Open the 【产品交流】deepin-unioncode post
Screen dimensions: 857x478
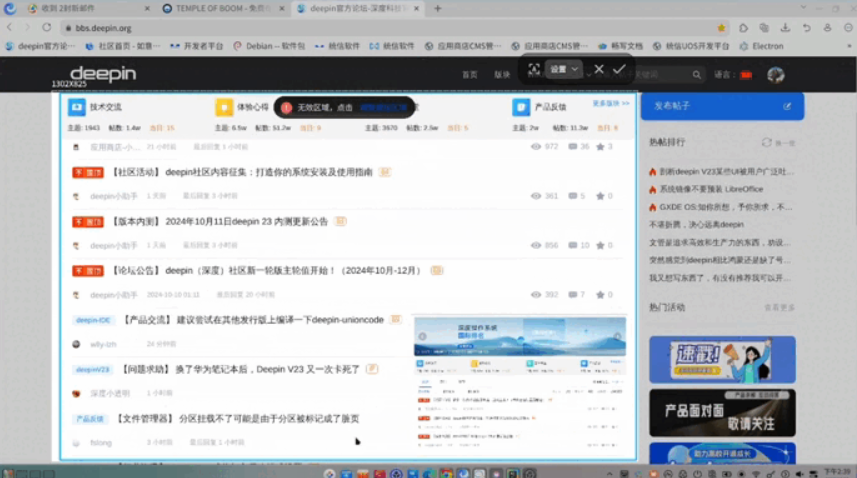coord(253,320)
